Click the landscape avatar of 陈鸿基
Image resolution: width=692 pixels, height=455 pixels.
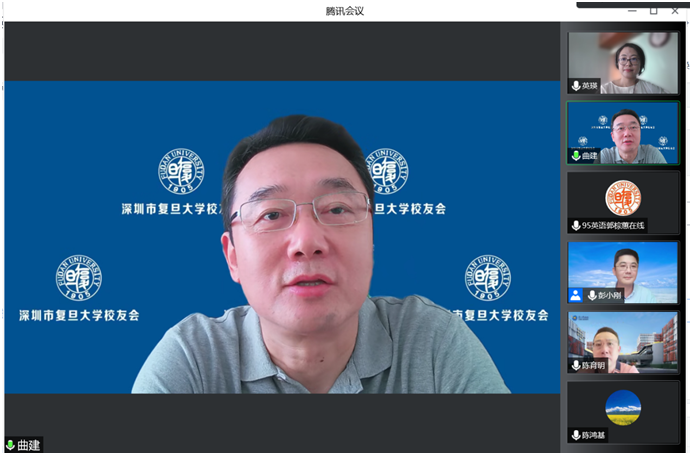click(x=623, y=408)
